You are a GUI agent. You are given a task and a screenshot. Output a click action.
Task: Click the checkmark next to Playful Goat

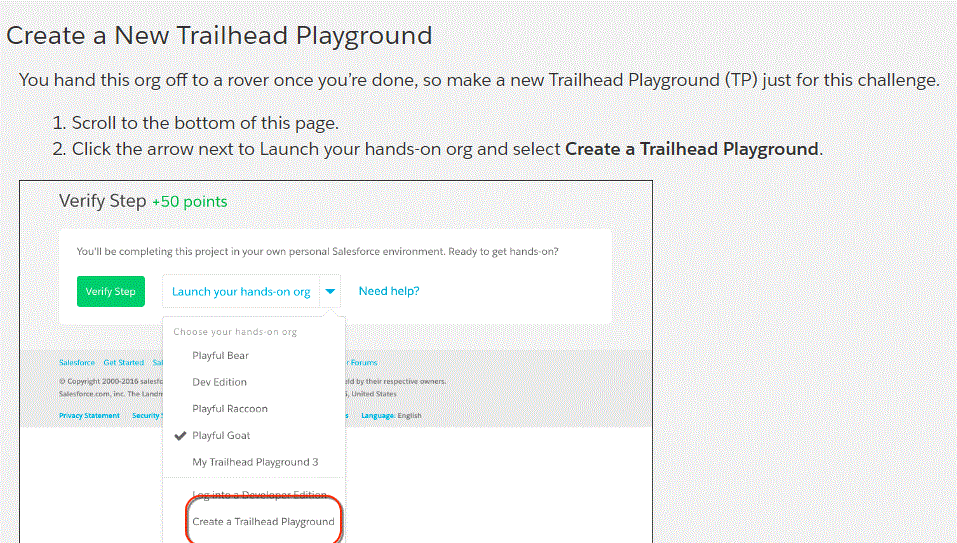(180, 436)
